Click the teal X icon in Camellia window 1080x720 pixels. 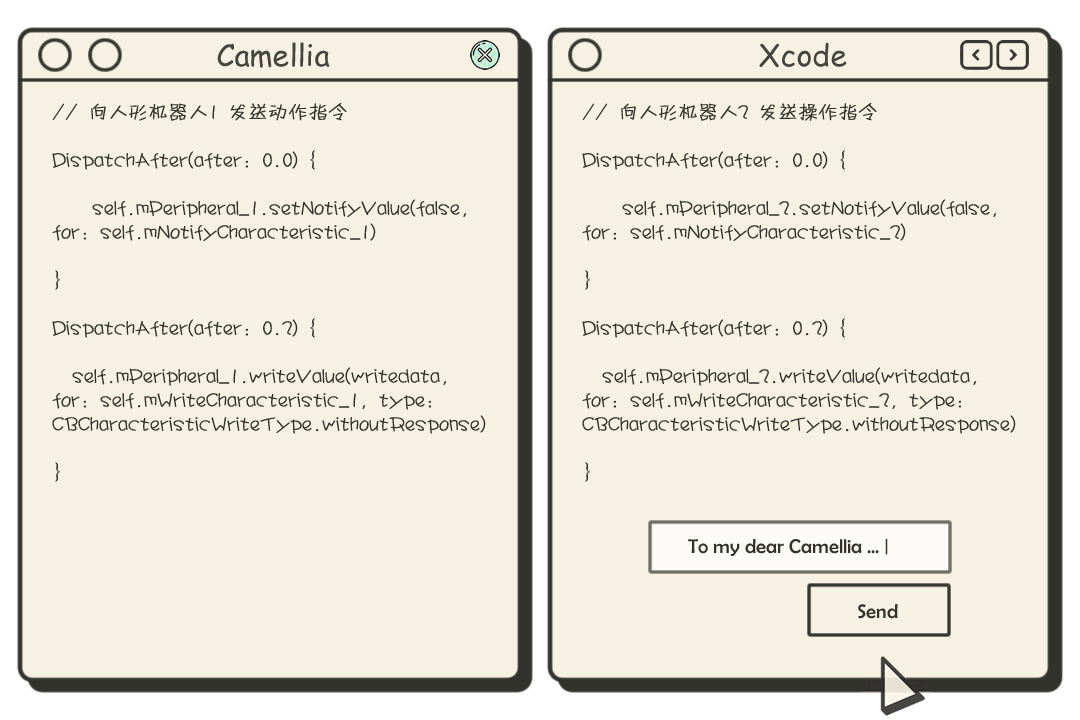coord(485,54)
